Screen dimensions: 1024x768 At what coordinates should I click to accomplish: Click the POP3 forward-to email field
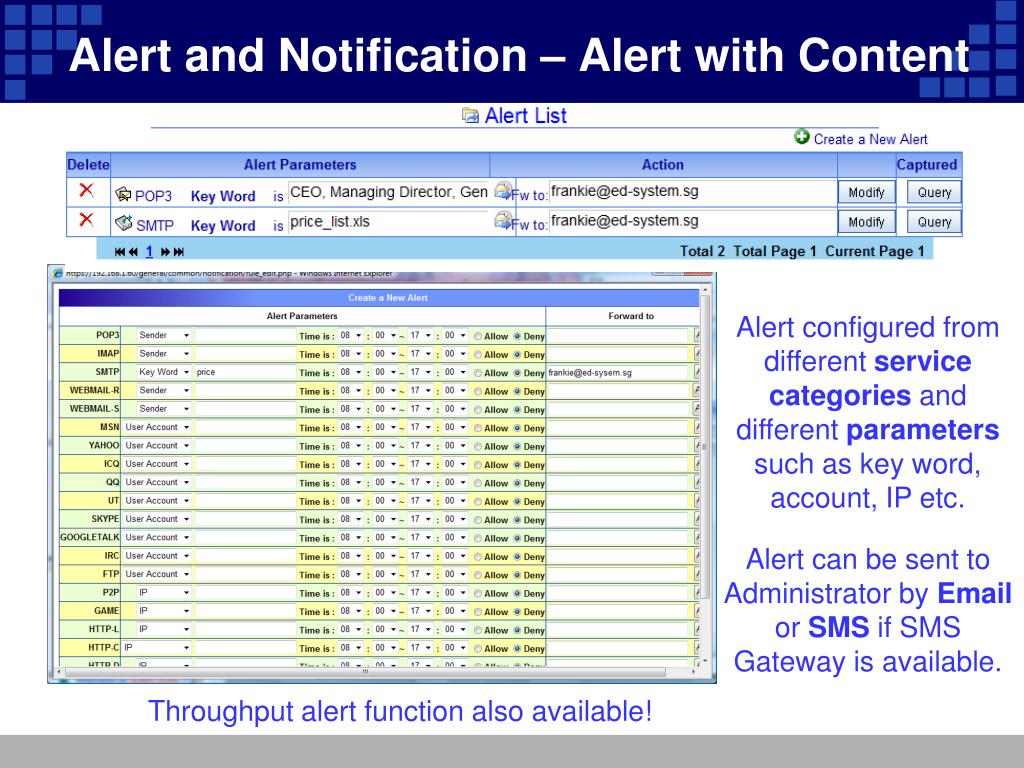tap(692, 191)
